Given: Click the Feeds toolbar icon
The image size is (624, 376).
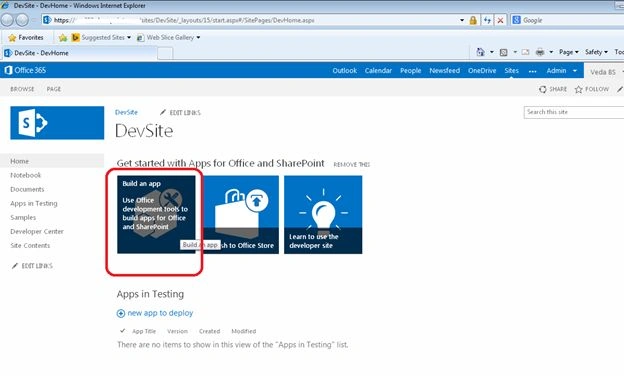Looking at the screenshot, I should pos(503,52).
